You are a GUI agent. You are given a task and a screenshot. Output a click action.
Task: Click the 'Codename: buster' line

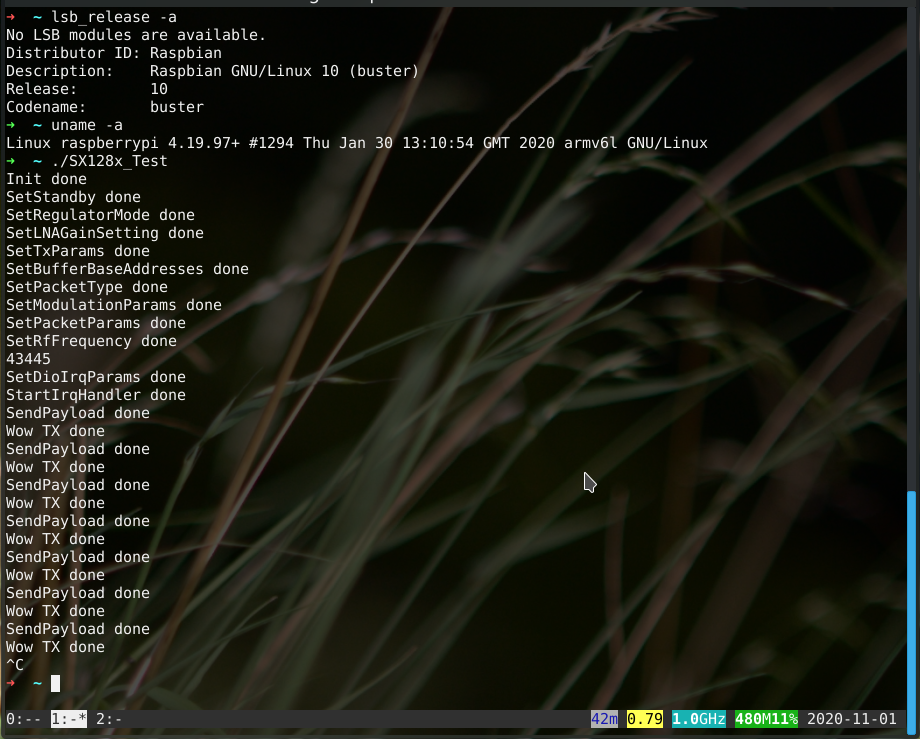(x=105, y=107)
